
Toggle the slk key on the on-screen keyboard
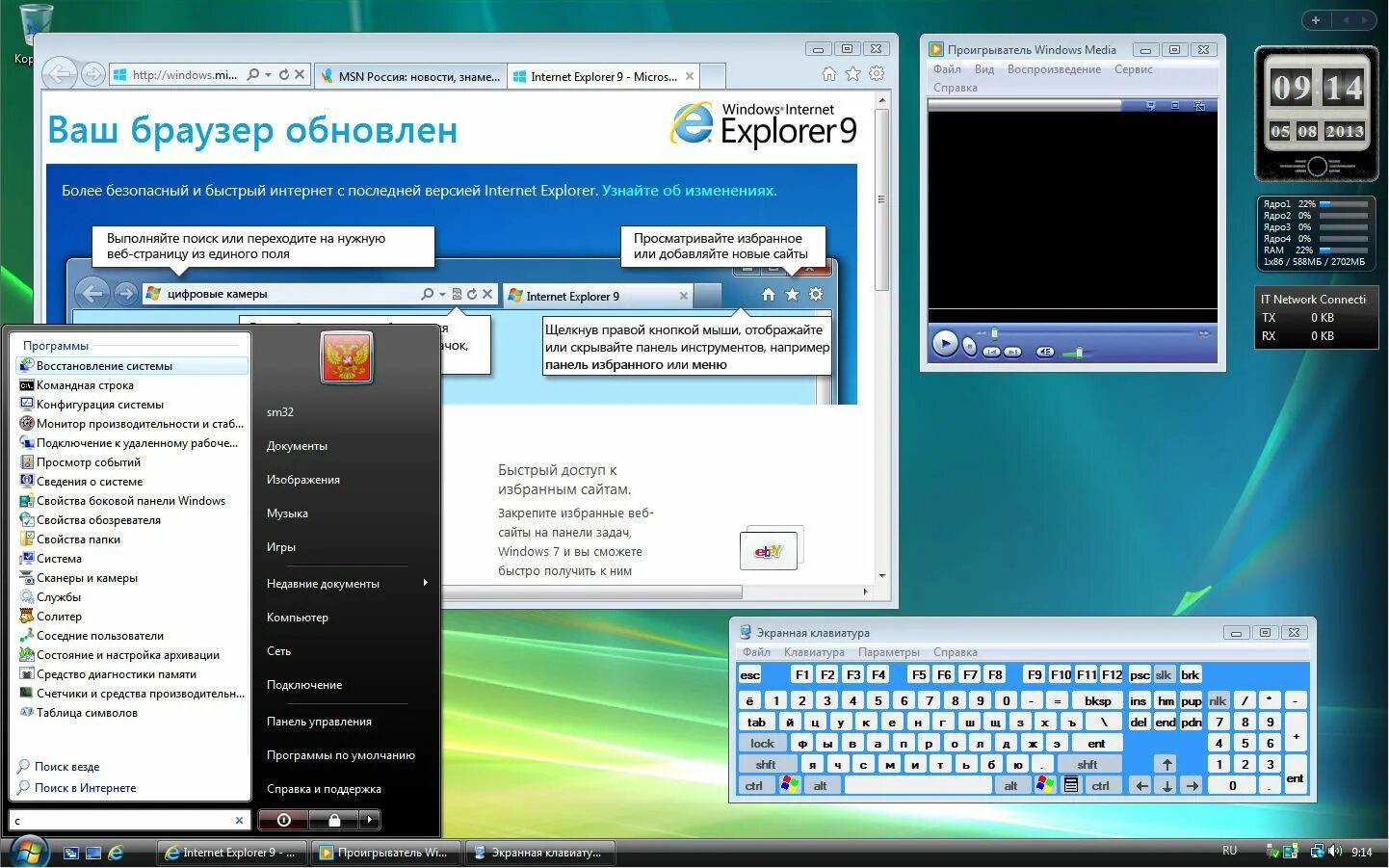tap(1164, 674)
